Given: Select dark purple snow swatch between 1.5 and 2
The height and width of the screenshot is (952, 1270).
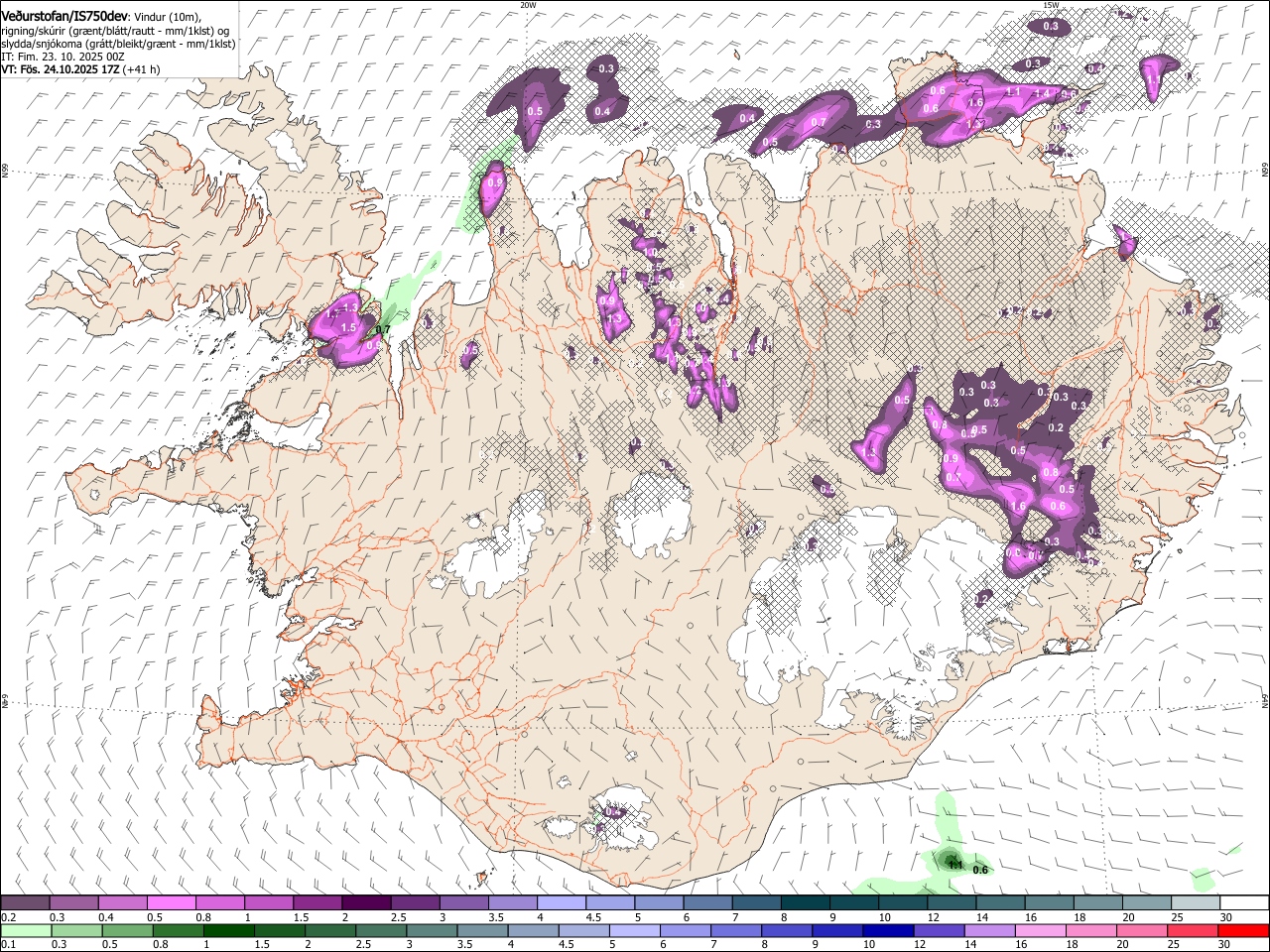Looking at the screenshot, I should pyautogui.click(x=317, y=902).
